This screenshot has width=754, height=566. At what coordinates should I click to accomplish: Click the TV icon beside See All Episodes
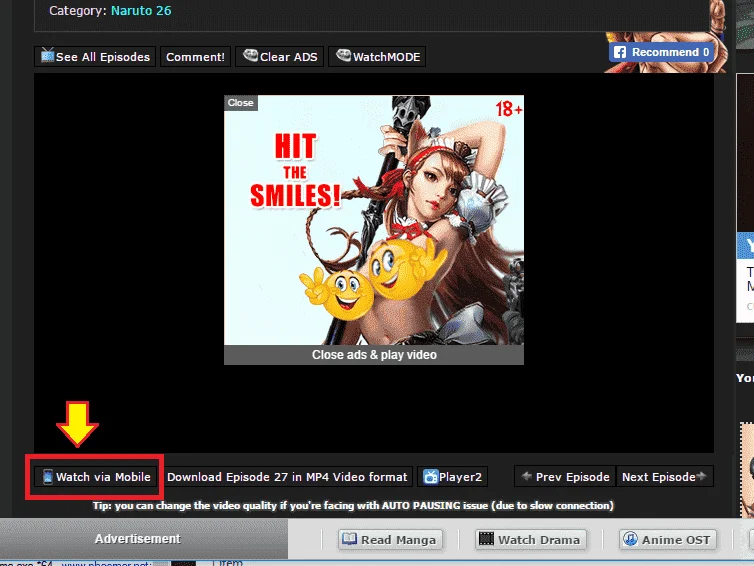(x=47, y=55)
